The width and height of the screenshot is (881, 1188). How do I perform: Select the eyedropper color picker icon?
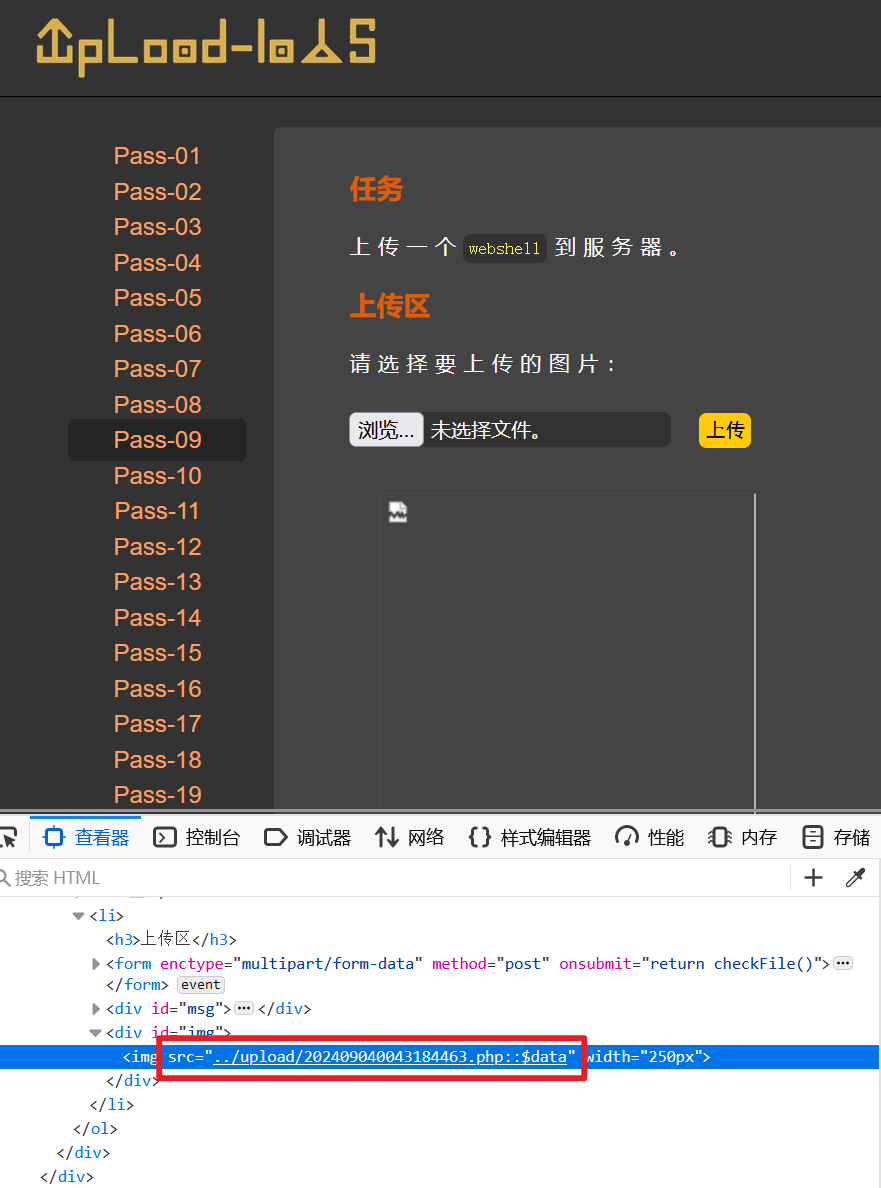855,877
